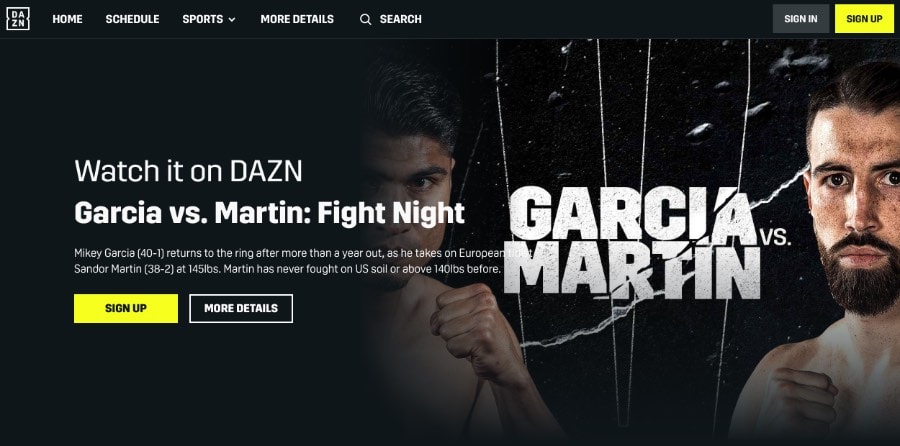Go to the SCHEDULE page
900x446 pixels.
[x=133, y=19]
